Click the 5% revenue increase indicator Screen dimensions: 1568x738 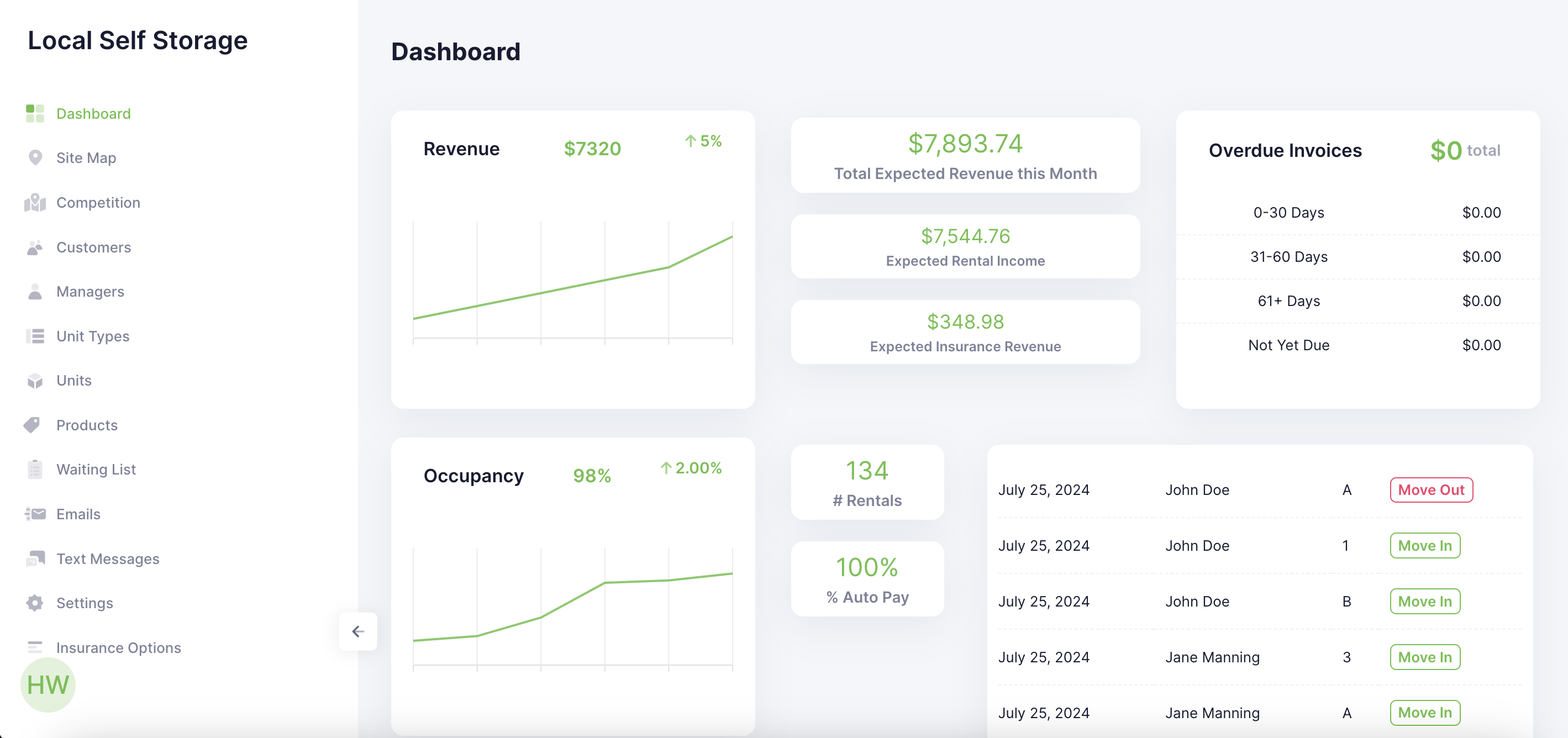703,141
